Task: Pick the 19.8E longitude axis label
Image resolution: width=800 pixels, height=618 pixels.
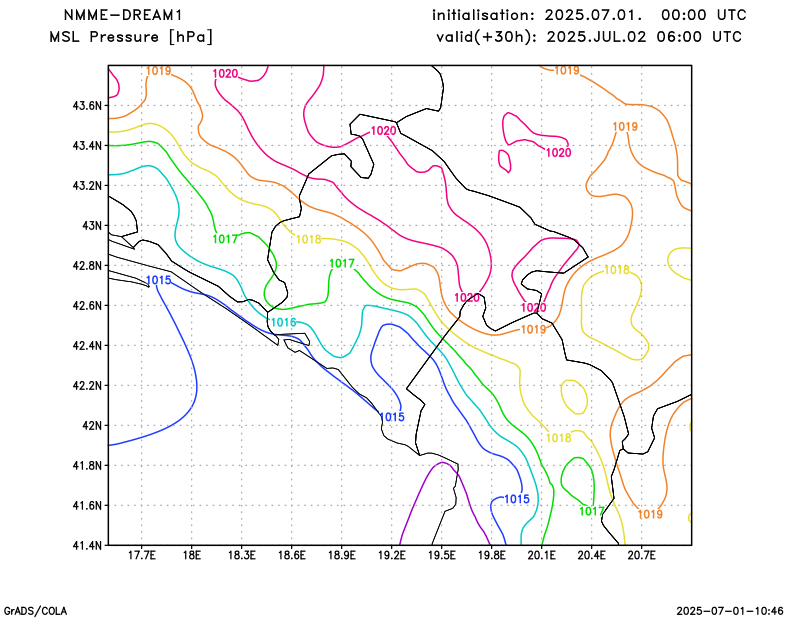Action: (x=491, y=555)
